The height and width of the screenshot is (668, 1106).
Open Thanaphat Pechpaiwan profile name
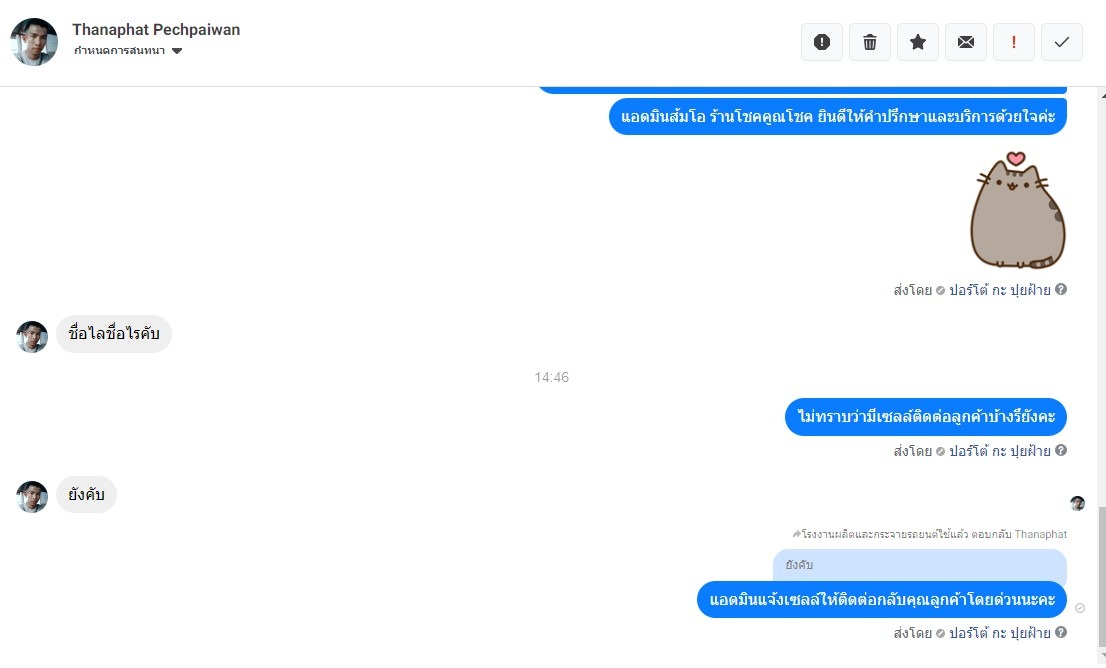pyautogui.click(x=156, y=30)
